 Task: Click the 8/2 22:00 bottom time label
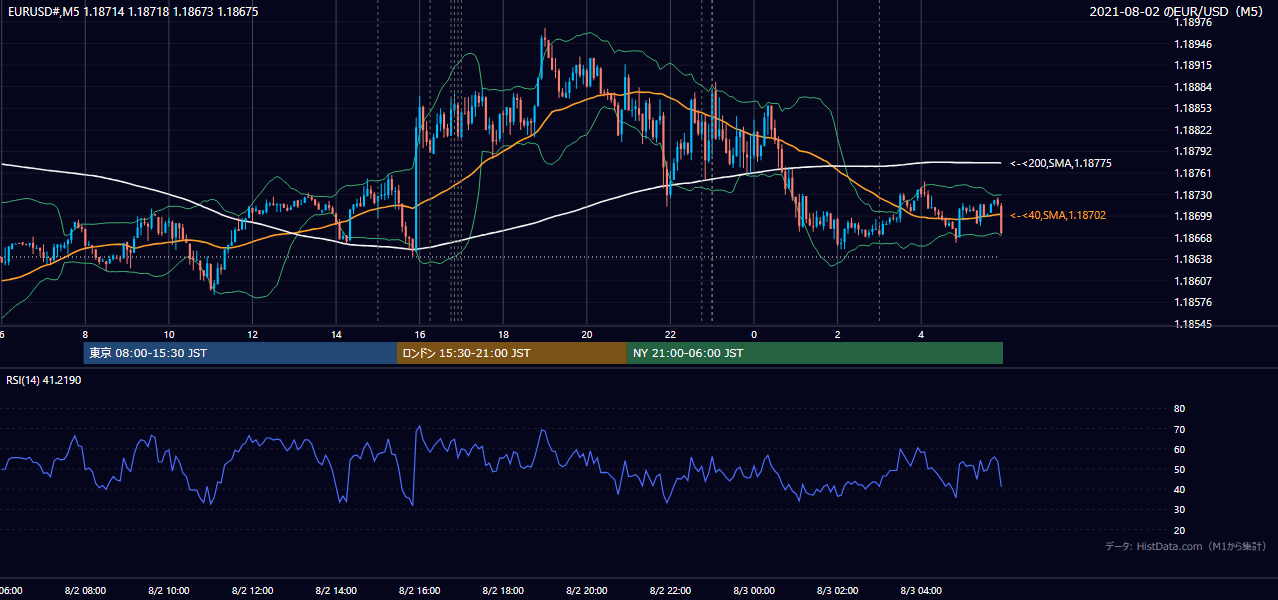[x=670, y=590]
